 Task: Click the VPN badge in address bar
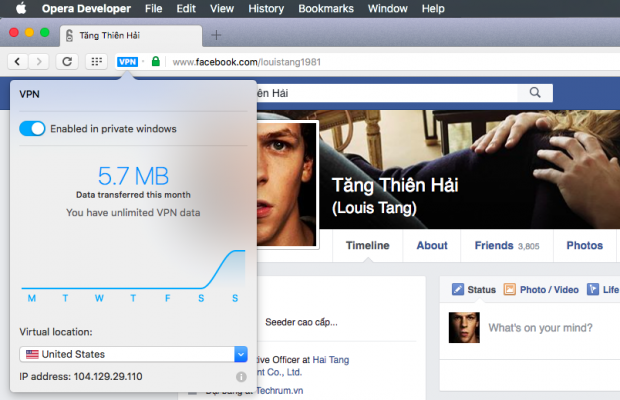click(x=127, y=61)
